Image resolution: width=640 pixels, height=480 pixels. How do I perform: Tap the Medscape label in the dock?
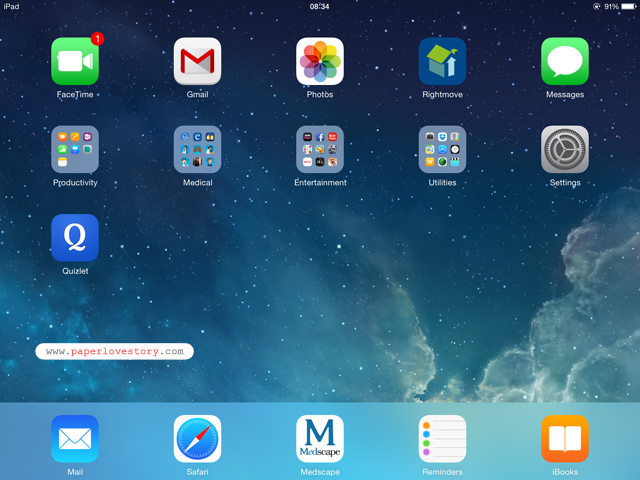click(320, 472)
